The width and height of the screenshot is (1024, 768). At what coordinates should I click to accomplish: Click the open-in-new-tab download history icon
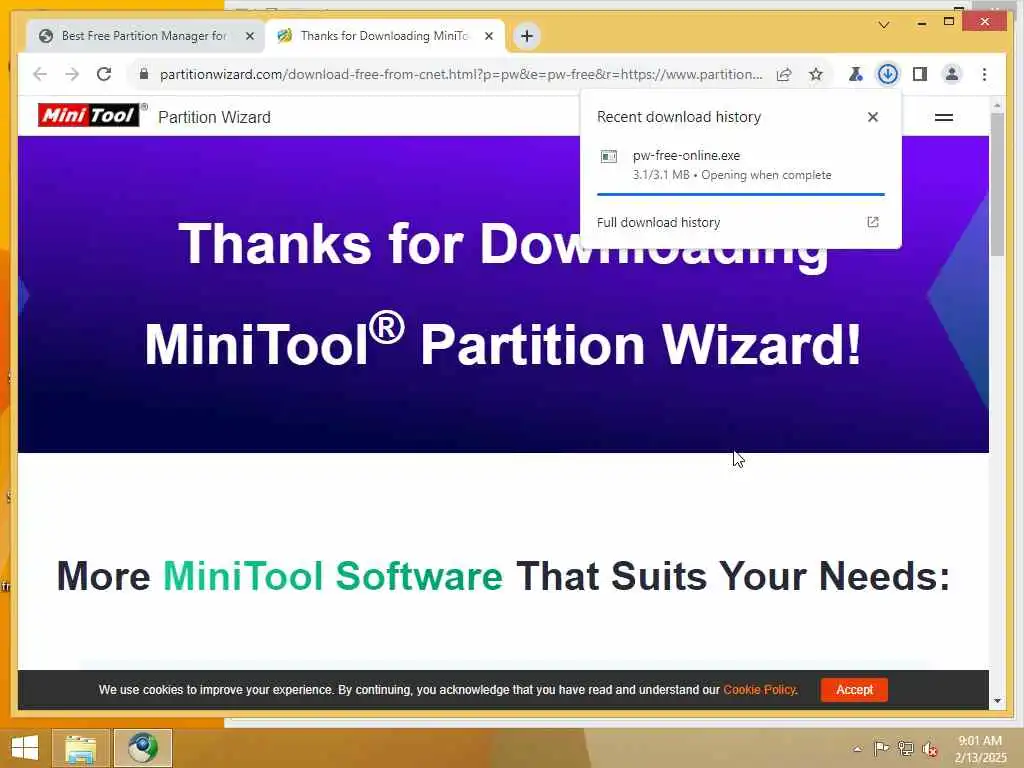pyautogui.click(x=872, y=222)
